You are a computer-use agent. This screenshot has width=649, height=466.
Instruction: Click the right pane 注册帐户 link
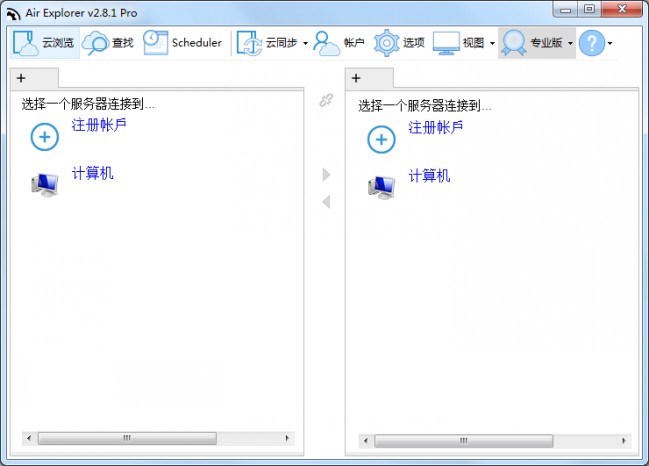tap(435, 127)
